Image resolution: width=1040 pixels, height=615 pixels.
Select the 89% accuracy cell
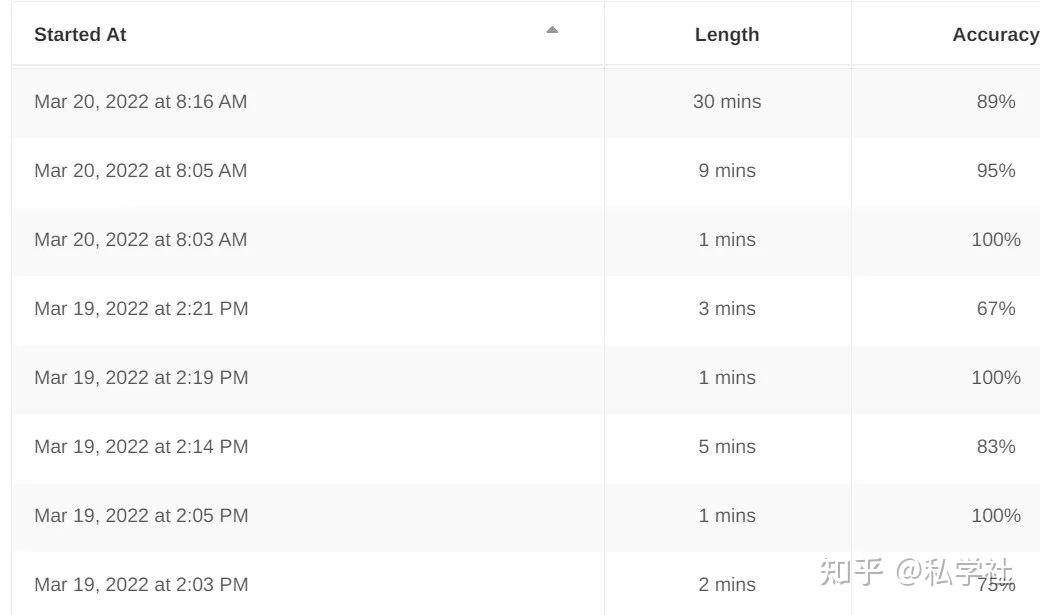996,101
